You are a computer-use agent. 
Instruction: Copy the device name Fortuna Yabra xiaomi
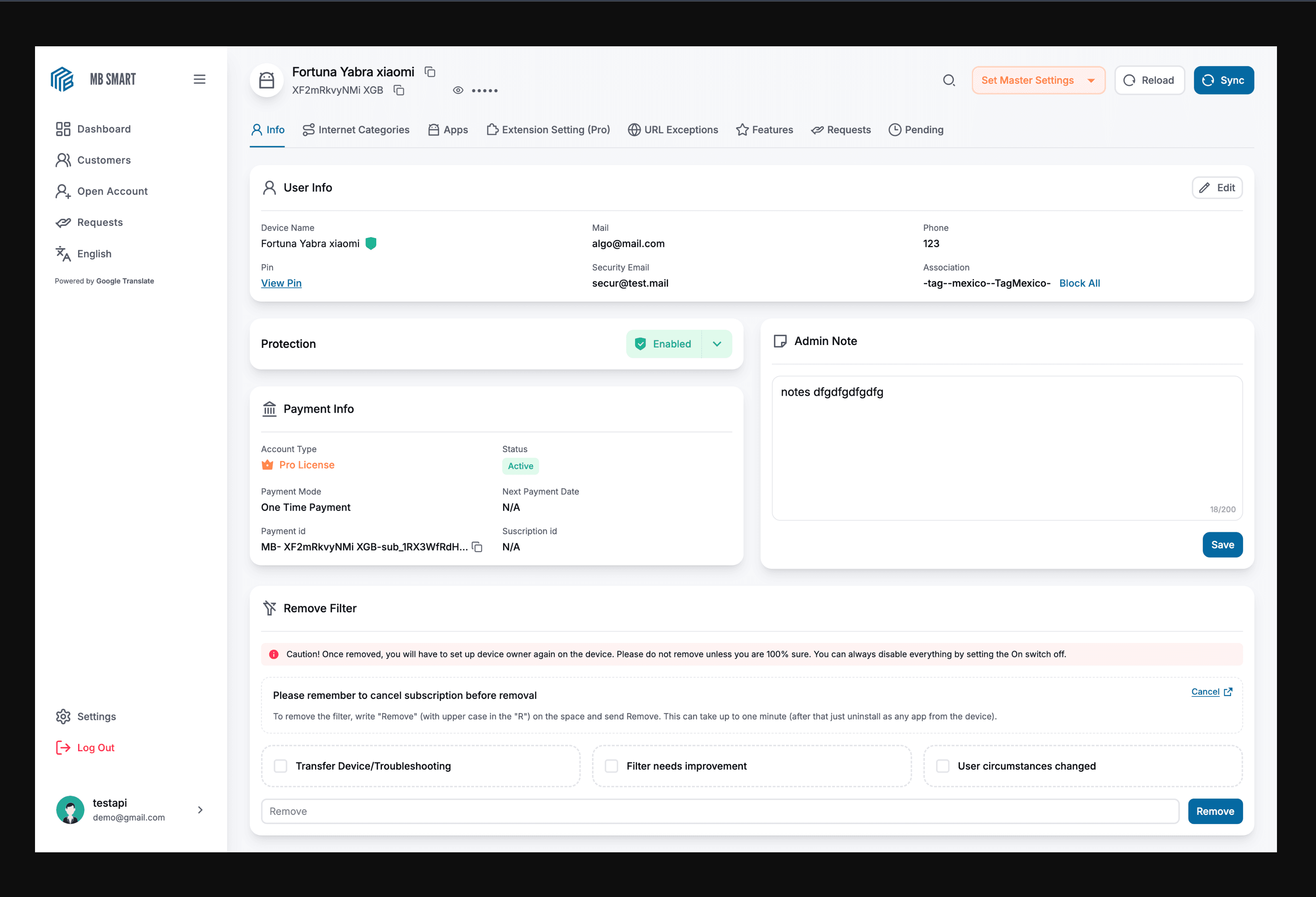point(430,72)
